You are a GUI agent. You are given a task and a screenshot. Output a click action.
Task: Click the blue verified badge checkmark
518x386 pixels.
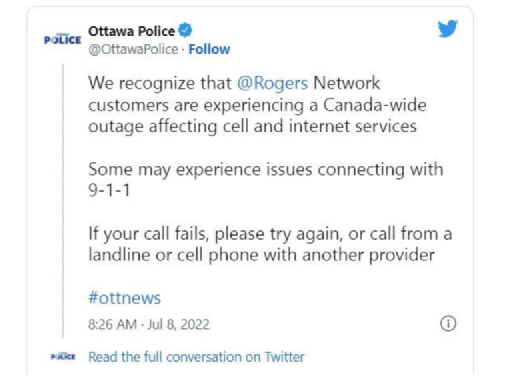[185, 30]
